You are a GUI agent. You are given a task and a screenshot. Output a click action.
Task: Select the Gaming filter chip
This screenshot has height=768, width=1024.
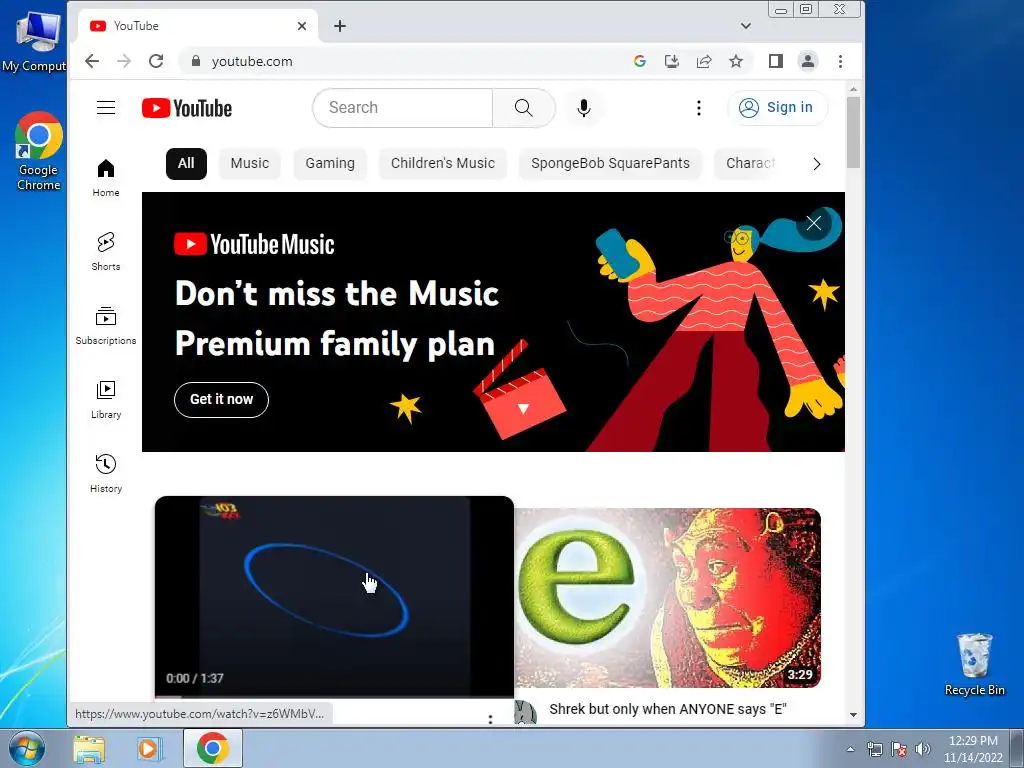(x=330, y=163)
